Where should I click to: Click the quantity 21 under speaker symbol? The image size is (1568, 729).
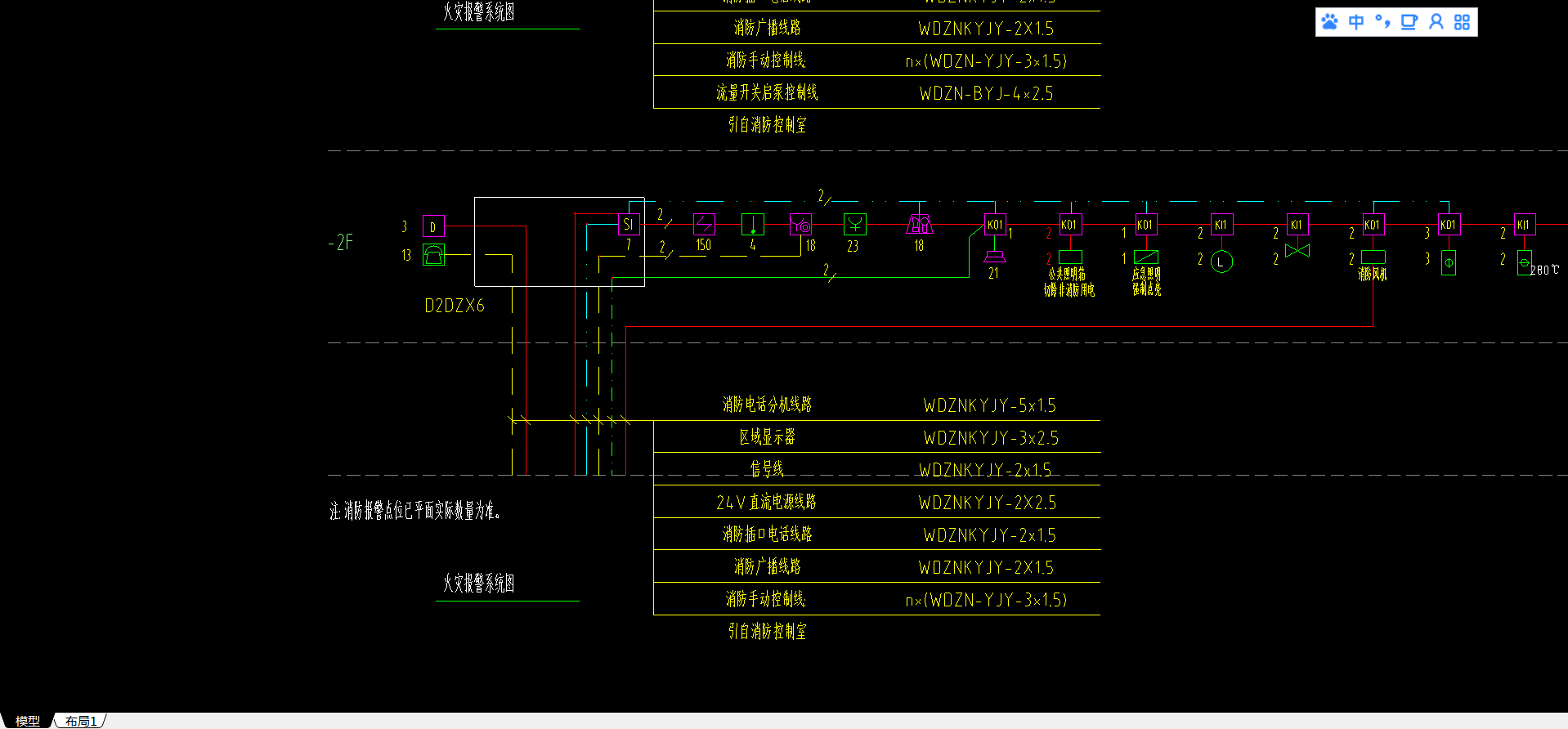pyautogui.click(x=993, y=274)
